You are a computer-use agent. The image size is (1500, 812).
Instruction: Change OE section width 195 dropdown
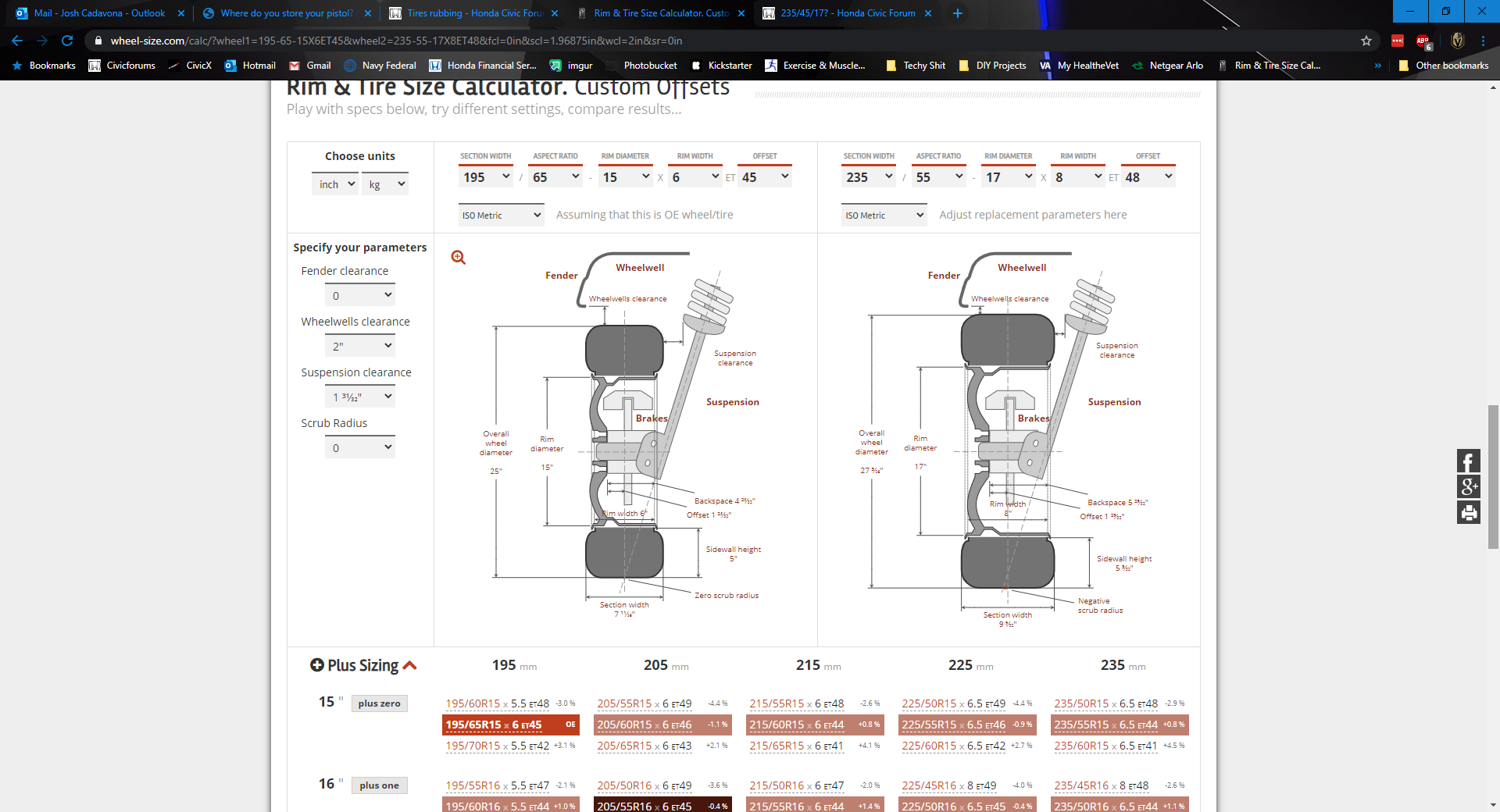point(486,177)
